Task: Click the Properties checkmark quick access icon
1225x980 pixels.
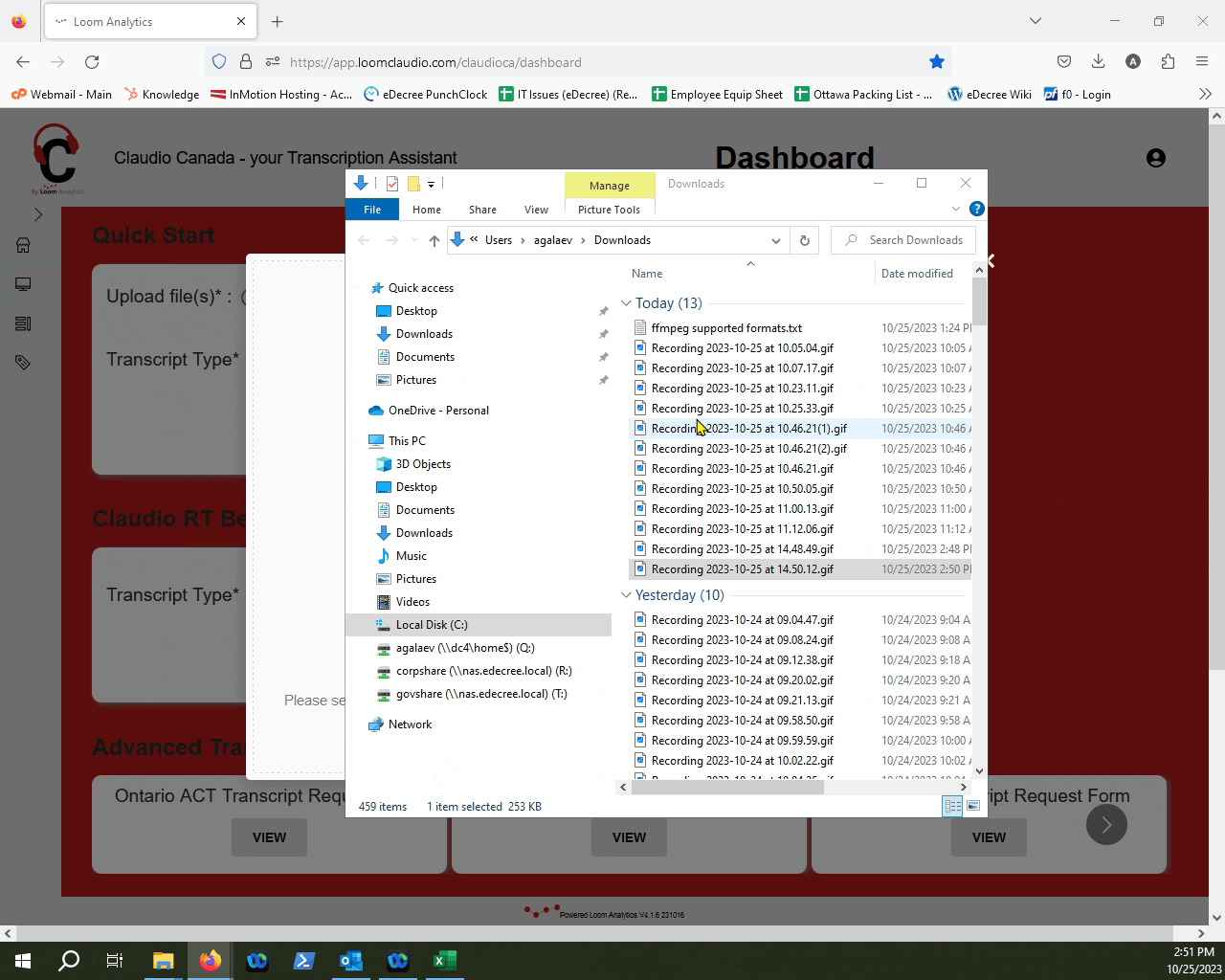Action: point(392,184)
